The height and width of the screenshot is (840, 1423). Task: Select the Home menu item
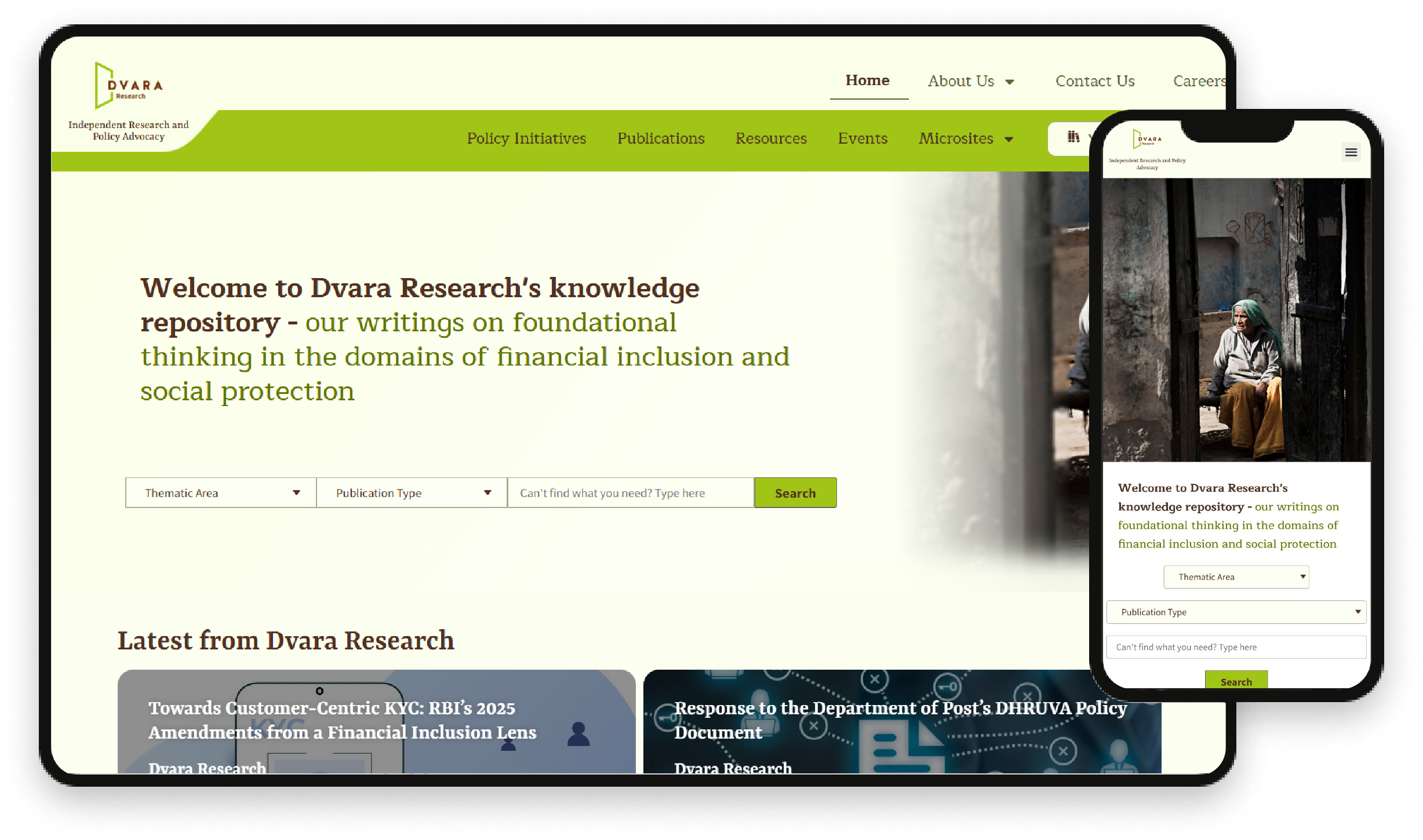click(867, 81)
